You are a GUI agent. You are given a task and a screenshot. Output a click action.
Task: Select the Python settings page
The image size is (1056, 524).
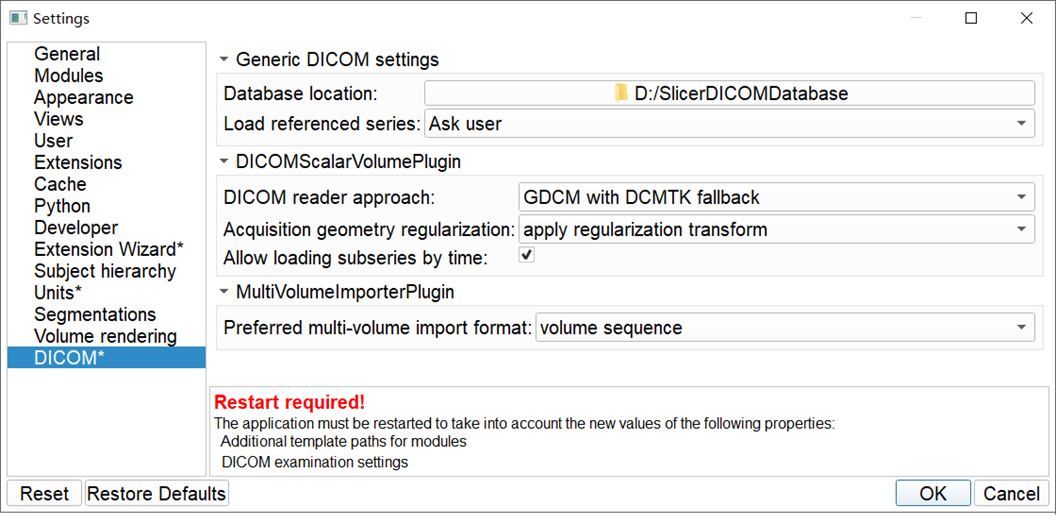pos(62,206)
